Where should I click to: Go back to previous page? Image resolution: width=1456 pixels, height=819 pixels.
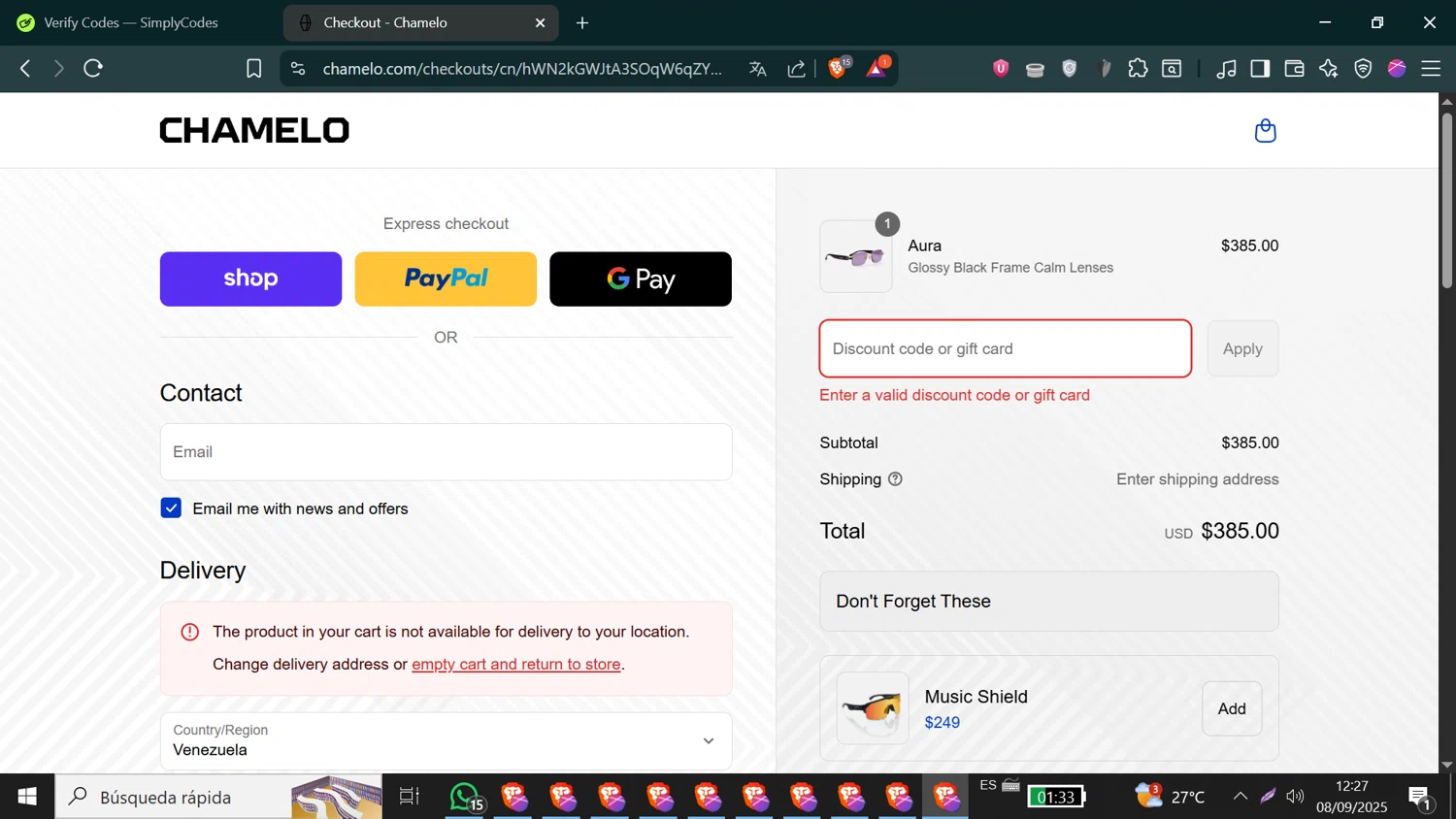(25, 68)
